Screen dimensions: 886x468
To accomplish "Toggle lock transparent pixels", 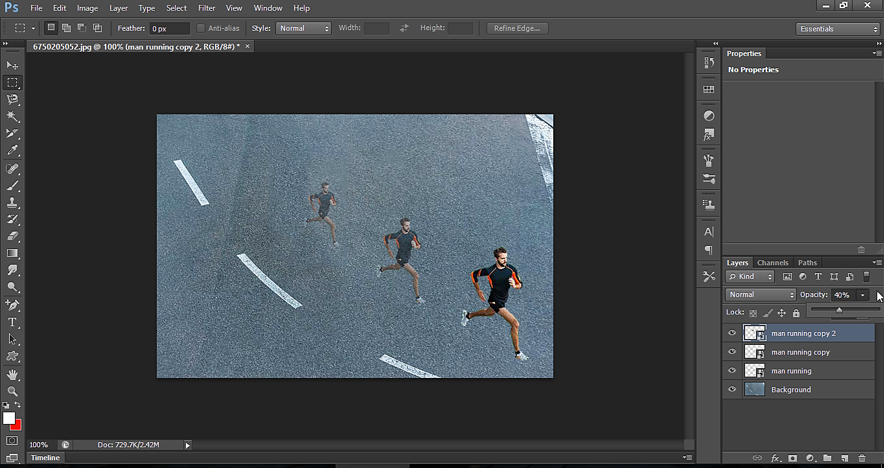I will (x=753, y=313).
